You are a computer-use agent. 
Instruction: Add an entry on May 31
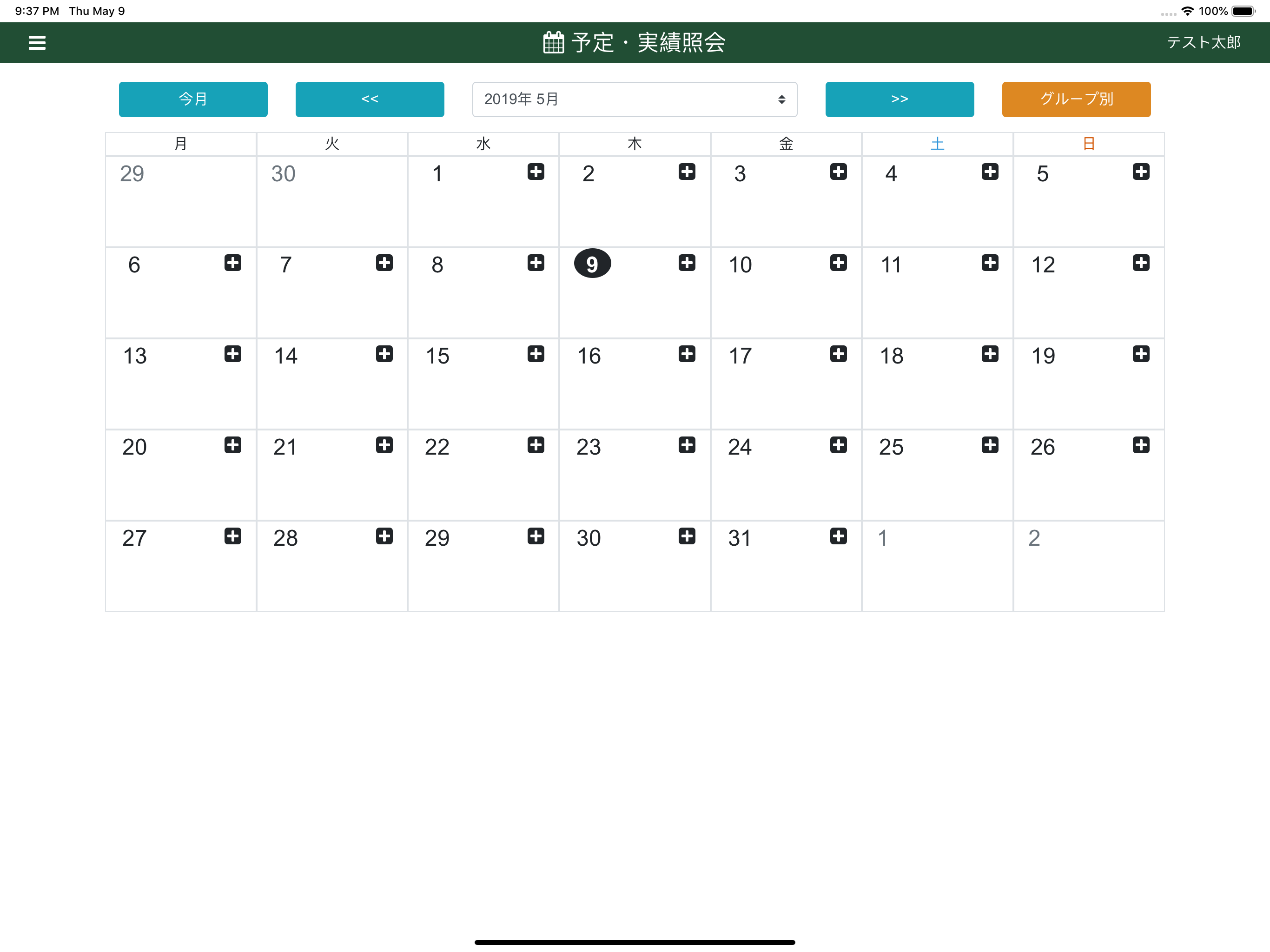coord(838,536)
